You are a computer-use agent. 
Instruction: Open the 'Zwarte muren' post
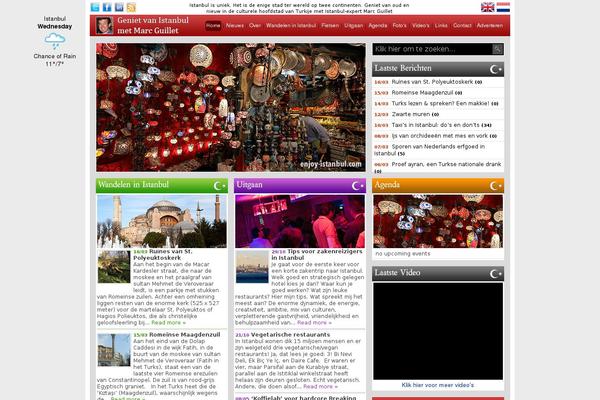411,114
